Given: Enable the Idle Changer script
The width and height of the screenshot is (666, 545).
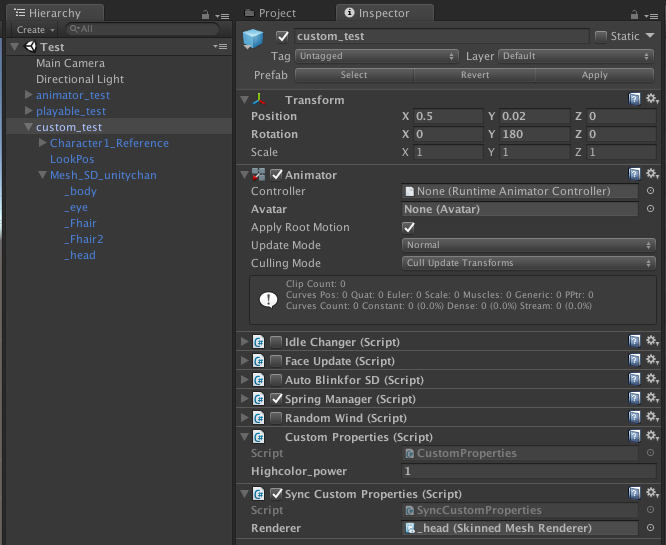Looking at the screenshot, I should click(x=276, y=342).
